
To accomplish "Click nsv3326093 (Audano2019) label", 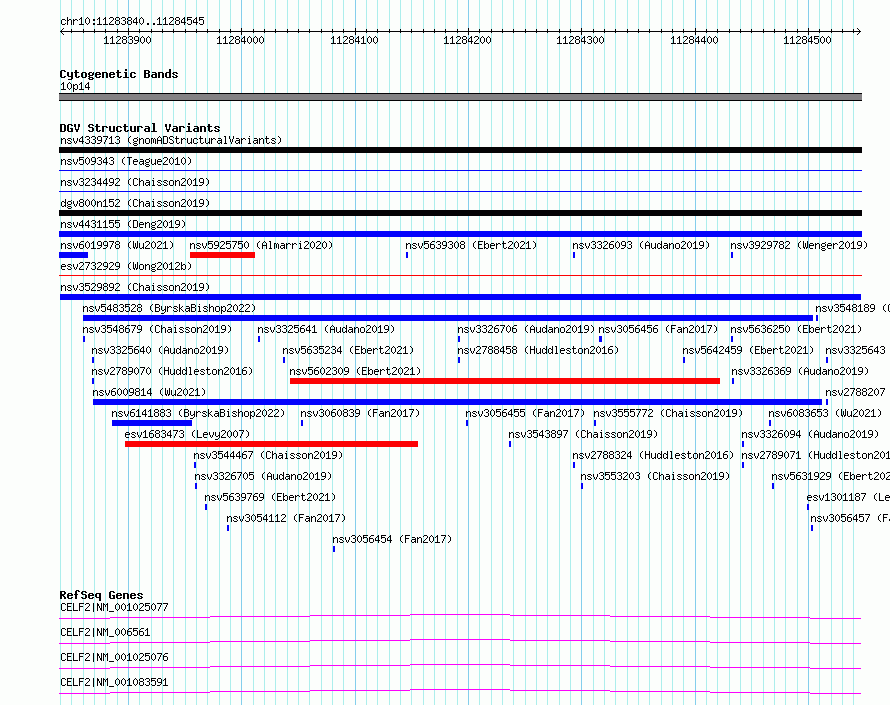I will click(x=641, y=245).
